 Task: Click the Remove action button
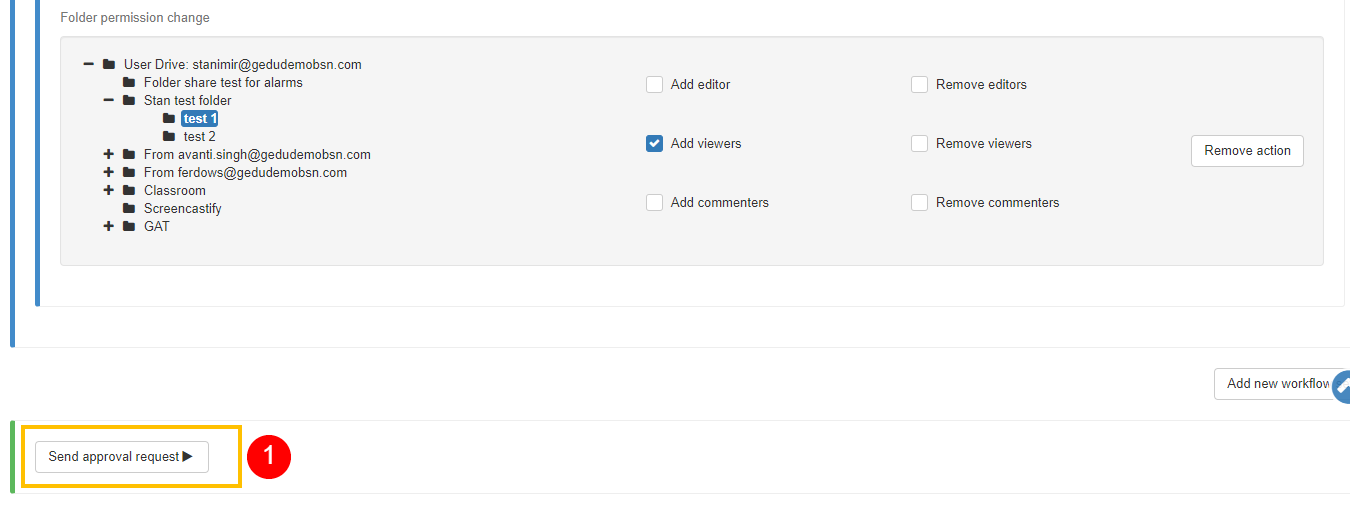point(1247,151)
